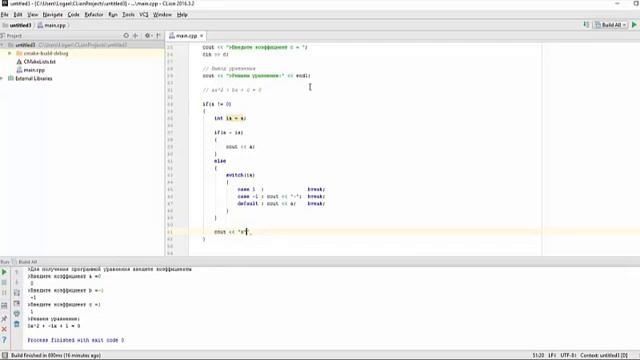Select External Libraries node
The image size is (640, 360).
(x=30, y=78)
